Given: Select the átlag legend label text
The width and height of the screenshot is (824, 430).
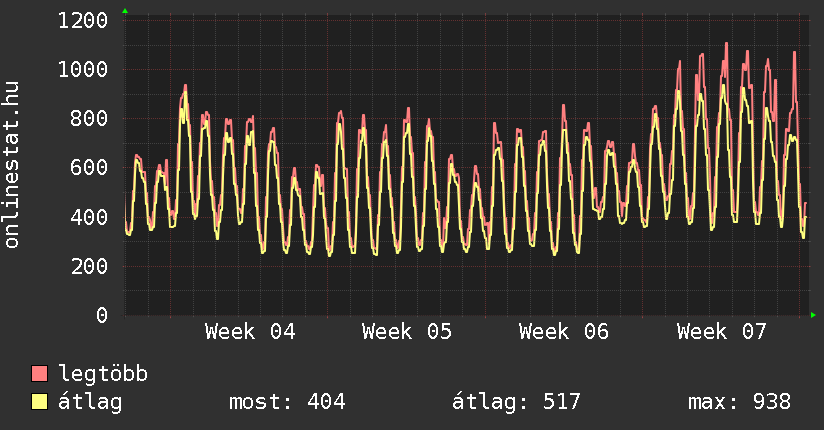Looking at the screenshot, I should tap(91, 402).
